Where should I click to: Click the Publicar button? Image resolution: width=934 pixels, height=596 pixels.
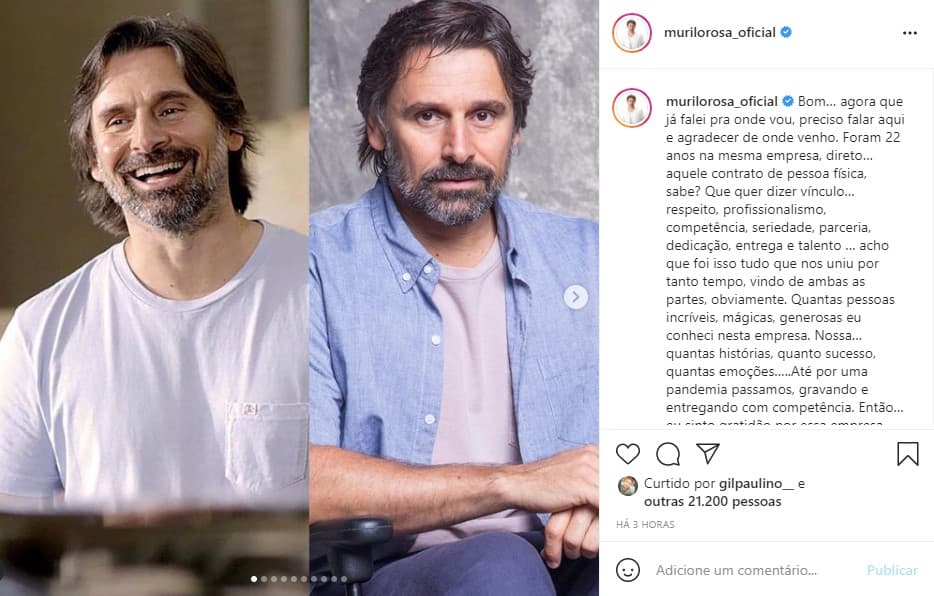892,570
